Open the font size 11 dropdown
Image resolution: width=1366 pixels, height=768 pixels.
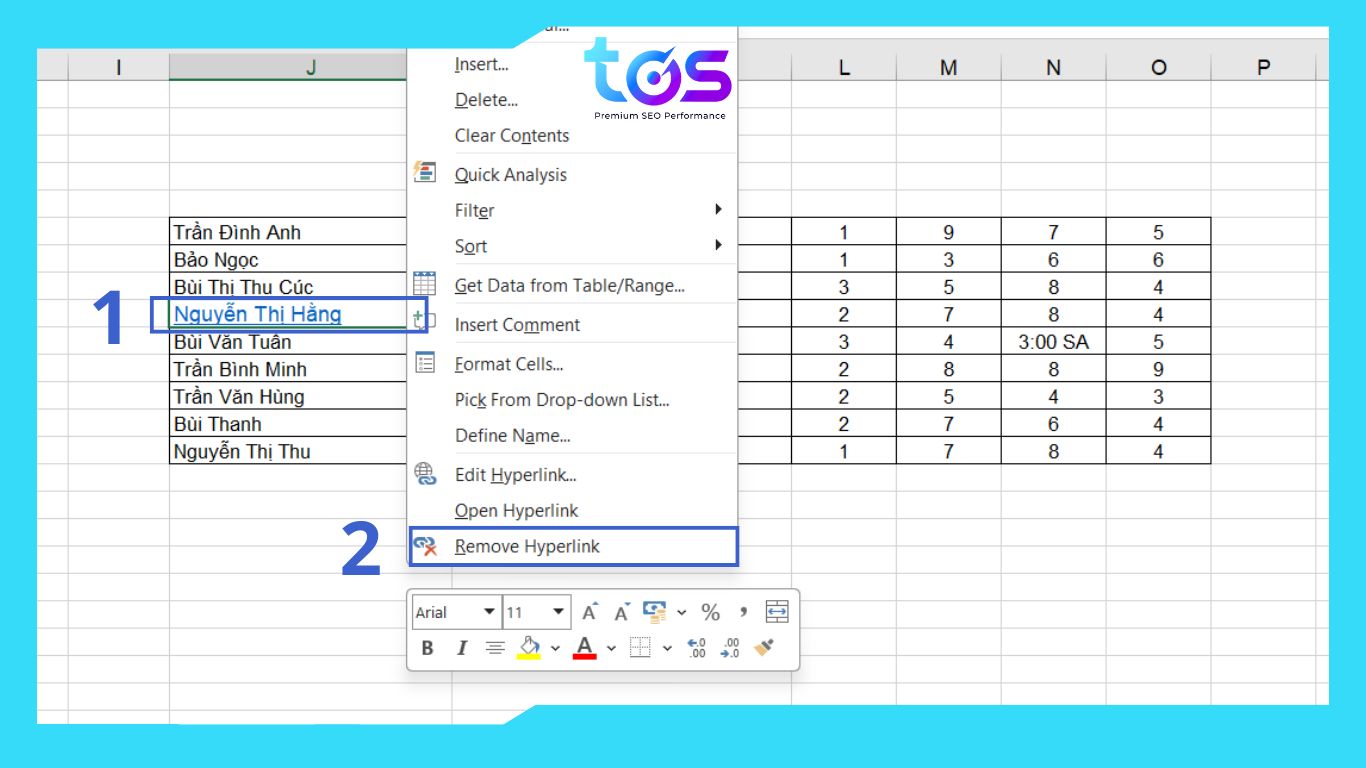[x=559, y=612]
